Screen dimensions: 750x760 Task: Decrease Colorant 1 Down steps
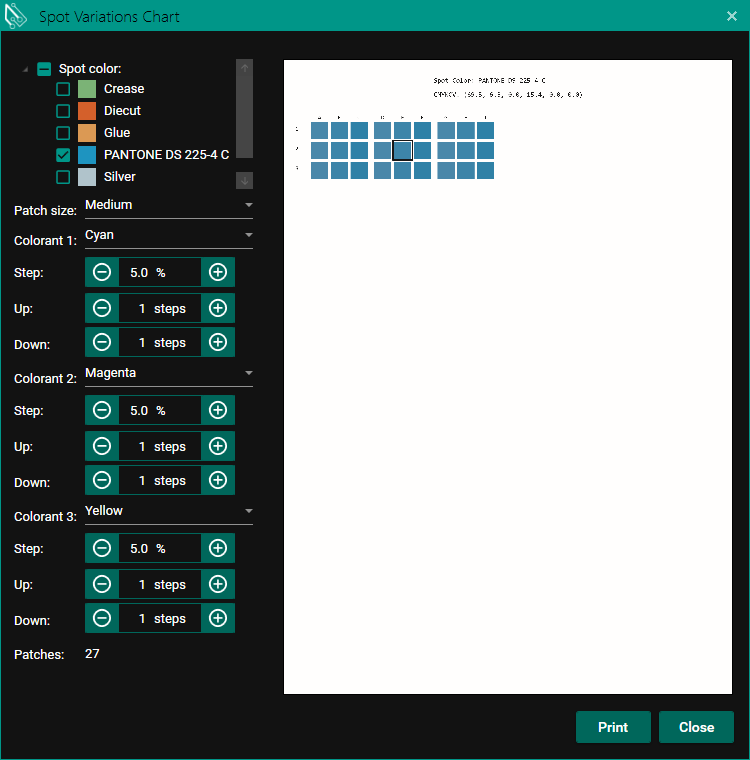102,342
